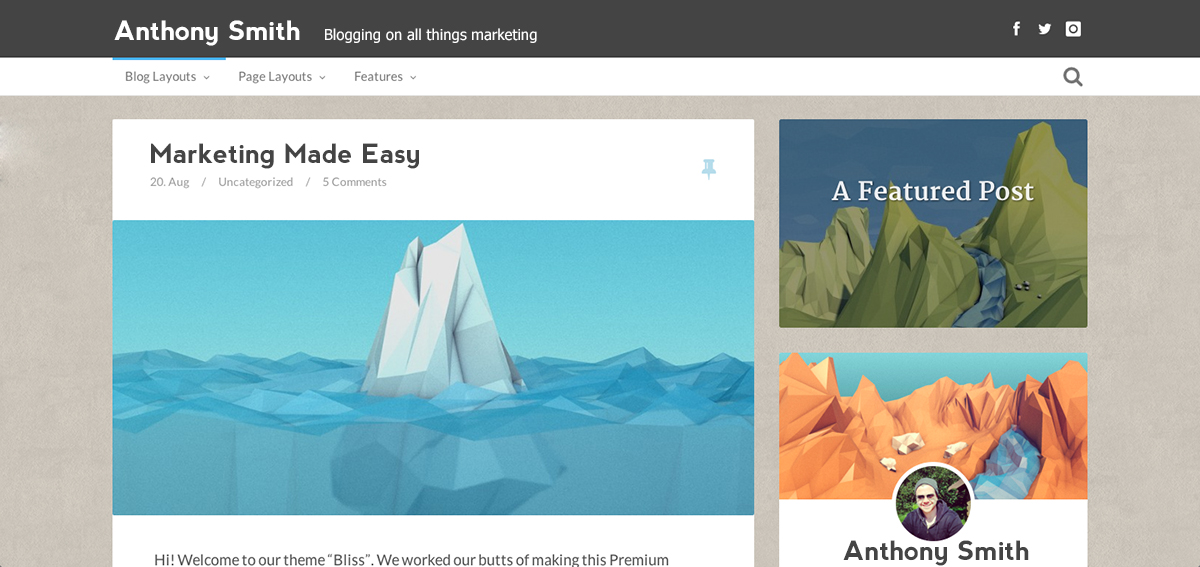1200x567 pixels.
Task: Open the Twitter social icon link
Action: (1044, 29)
